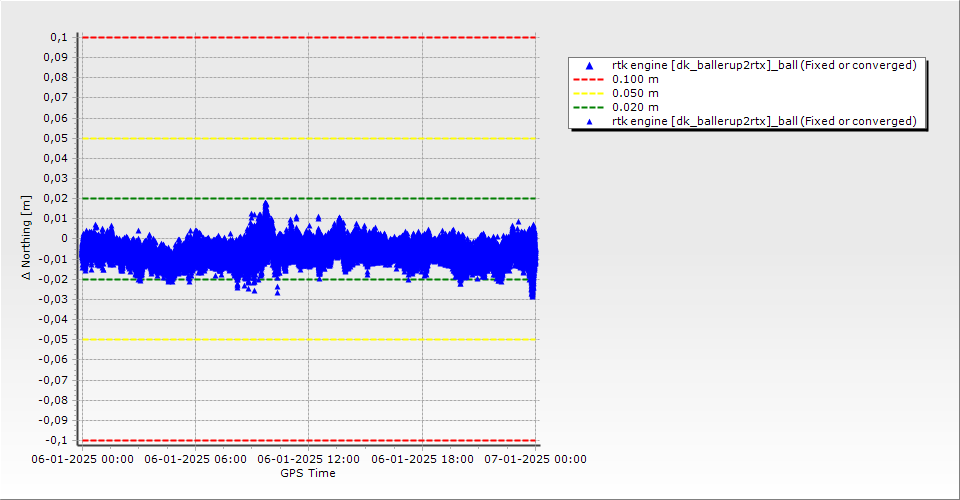Image resolution: width=960 pixels, height=500 pixels.
Task: Click the '0' y-axis label
Action: click(65, 239)
